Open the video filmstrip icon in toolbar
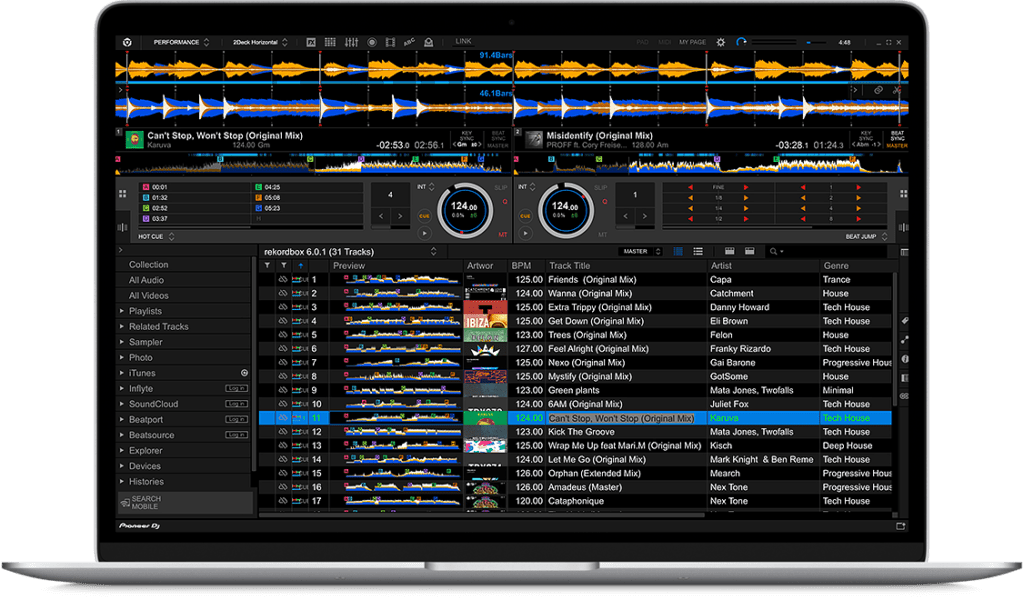Image resolution: width=1024 pixels, height=610 pixels. coord(390,42)
